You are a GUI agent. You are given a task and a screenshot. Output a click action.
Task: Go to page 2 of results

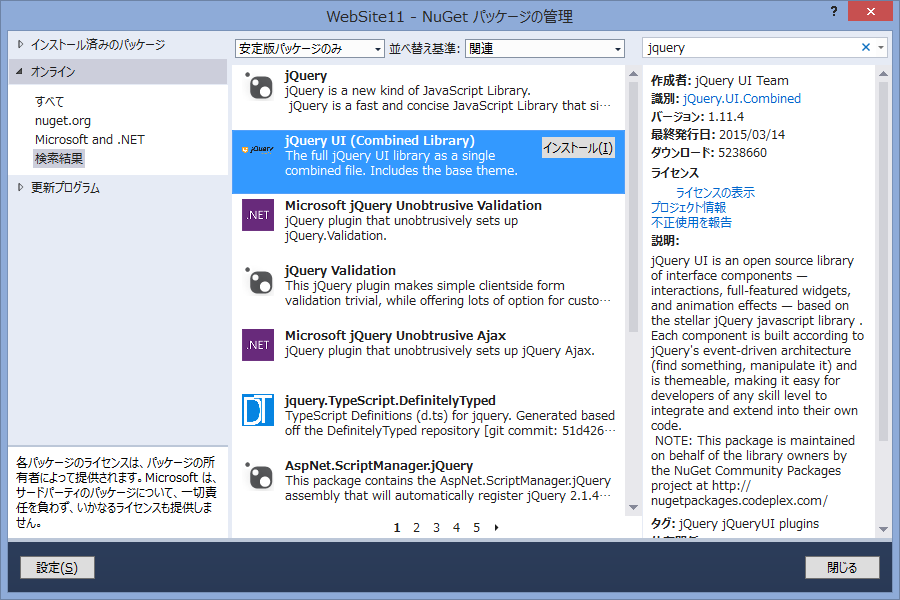(416, 527)
